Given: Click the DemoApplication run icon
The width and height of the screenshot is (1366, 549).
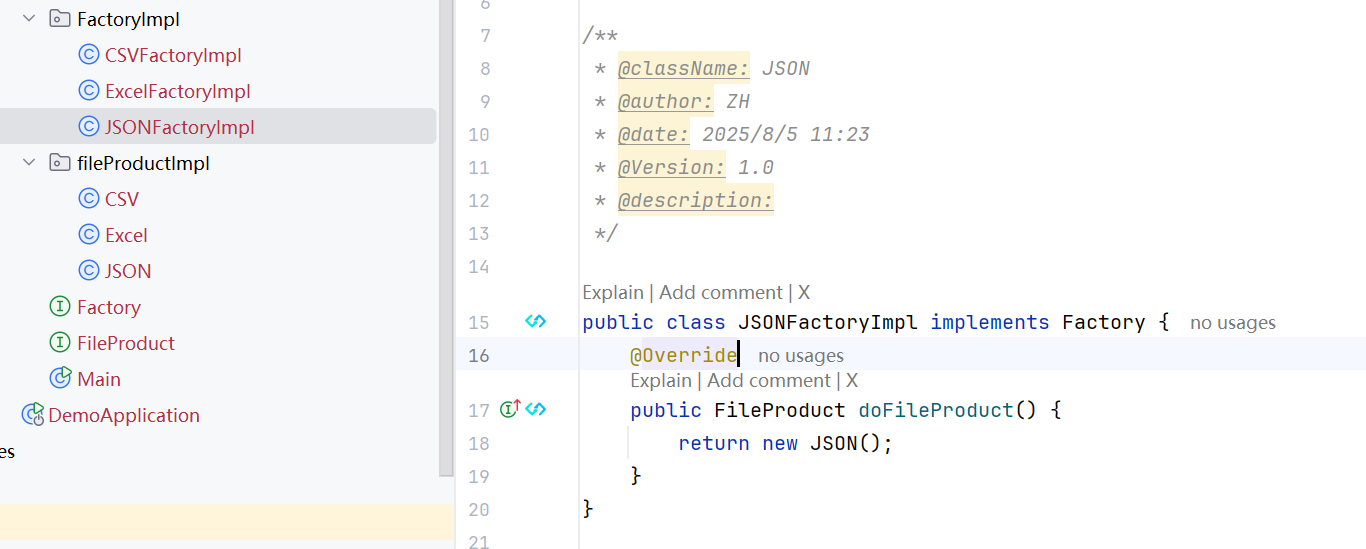Looking at the screenshot, I should pyautogui.click(x=33, y=415).
